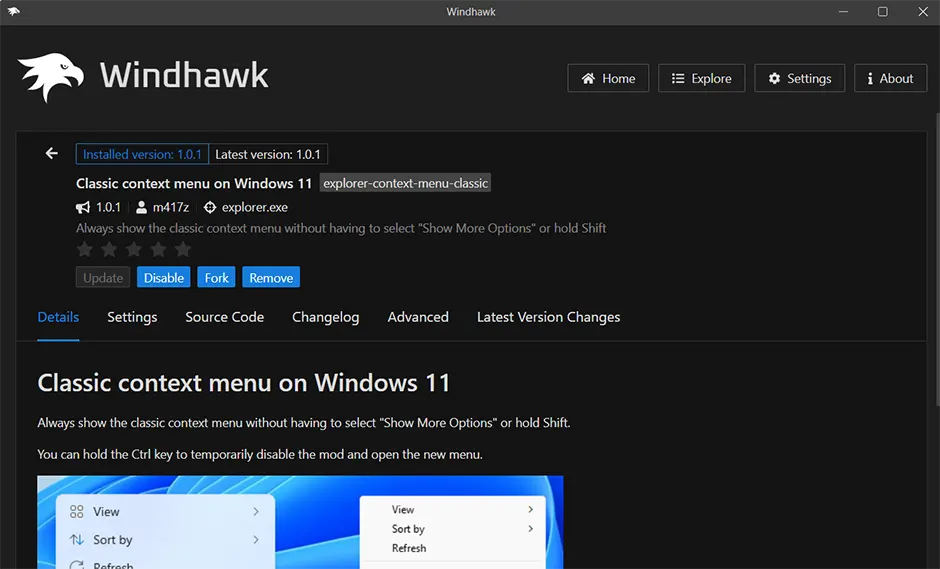Rate the mod one star
940x569 pixels.
(x=85, y=249)
